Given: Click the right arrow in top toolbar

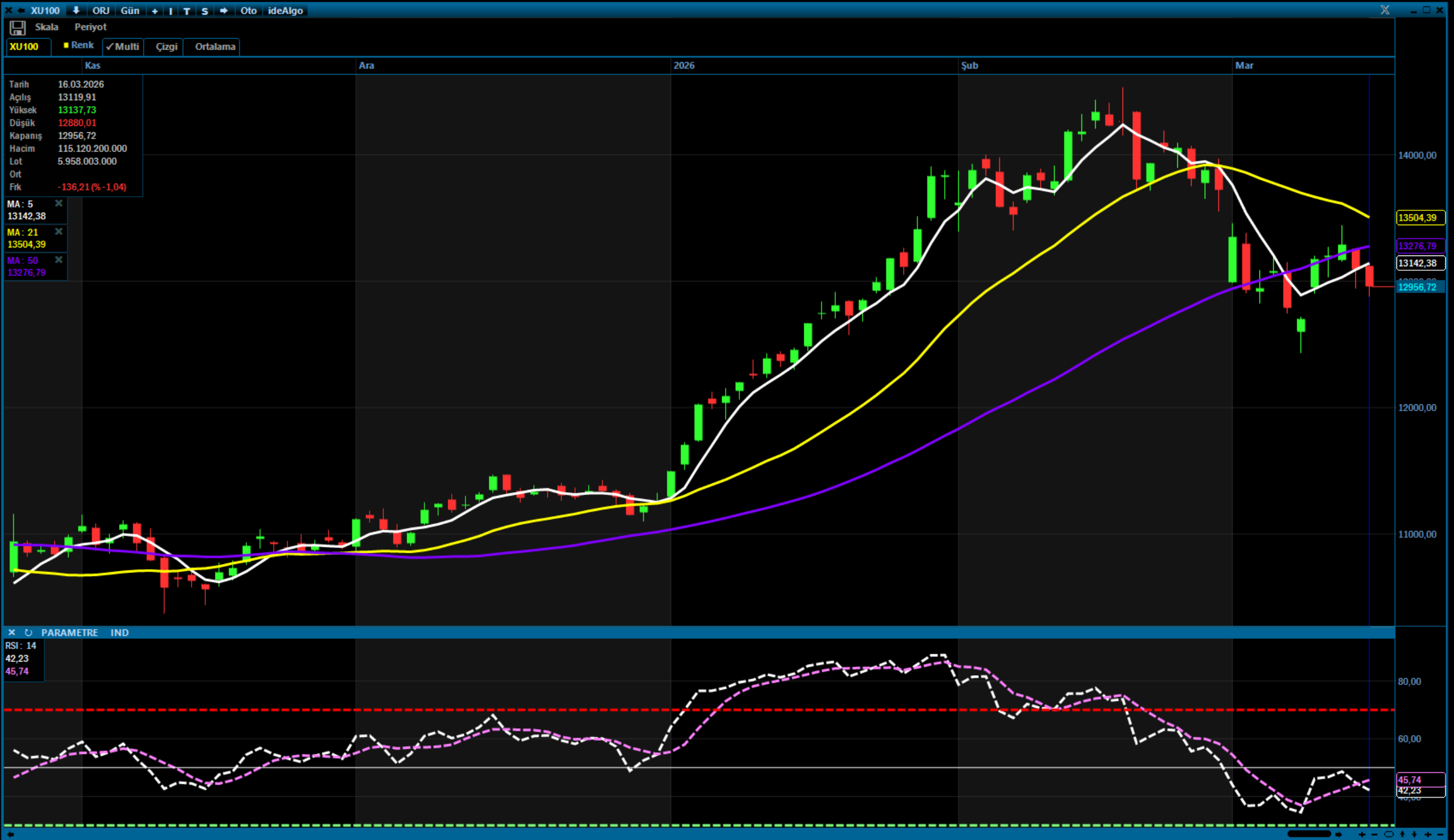Looking at the screenshot, I should click(x=224, y=10).
